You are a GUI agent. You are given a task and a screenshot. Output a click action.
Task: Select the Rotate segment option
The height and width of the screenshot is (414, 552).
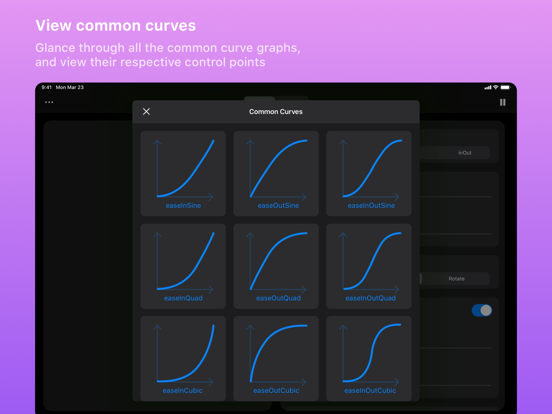[456, 278]
